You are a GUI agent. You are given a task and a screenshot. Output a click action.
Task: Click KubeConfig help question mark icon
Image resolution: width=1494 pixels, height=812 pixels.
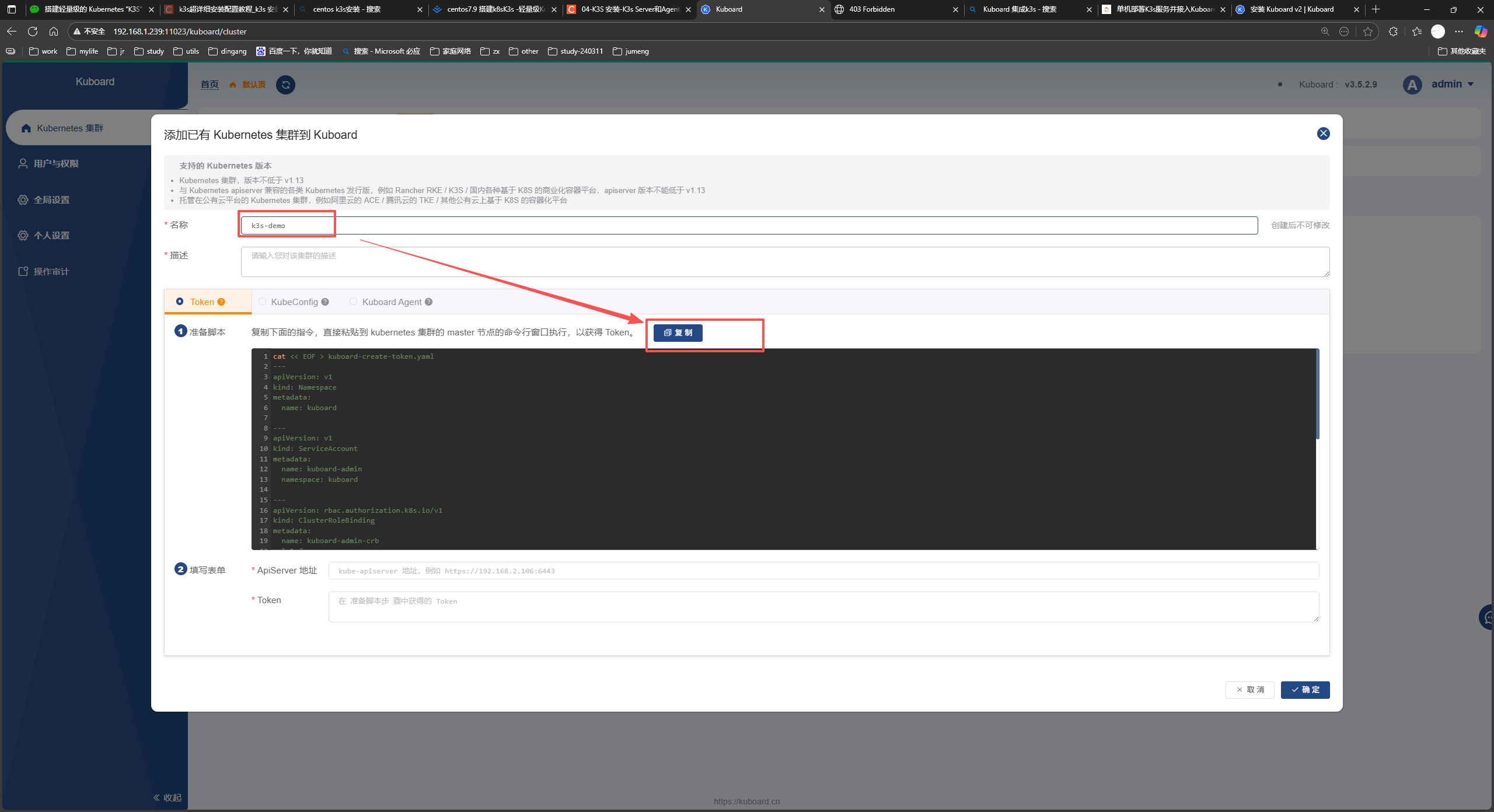(x=325, y=302)
